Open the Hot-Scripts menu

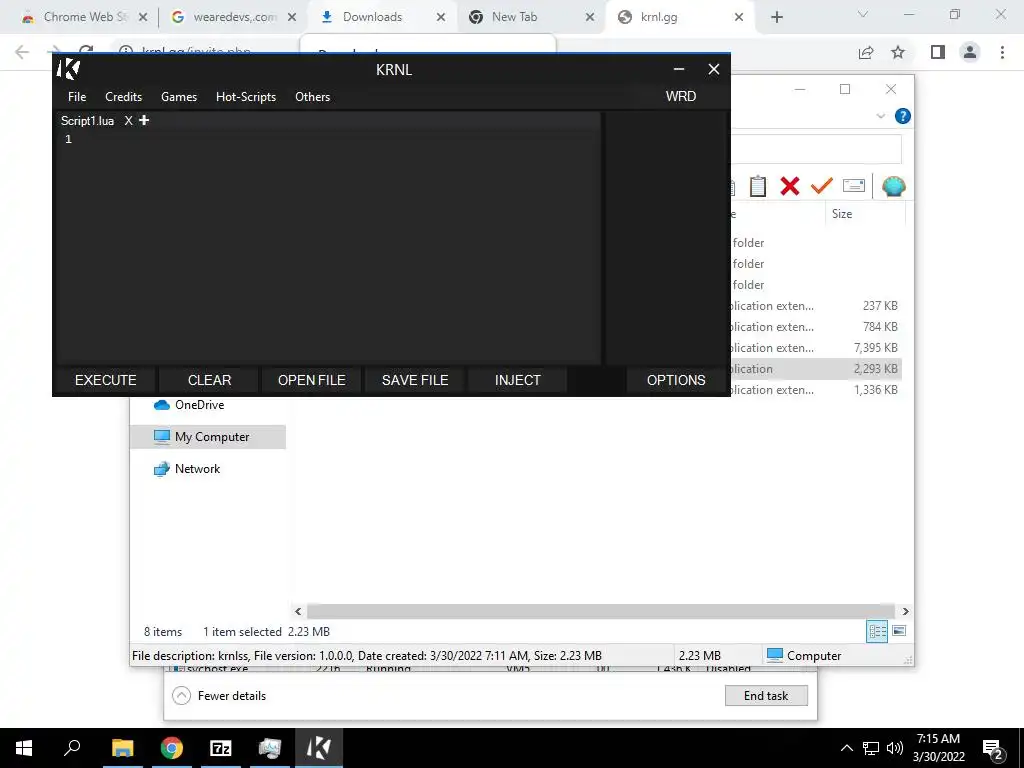(246, 97)
